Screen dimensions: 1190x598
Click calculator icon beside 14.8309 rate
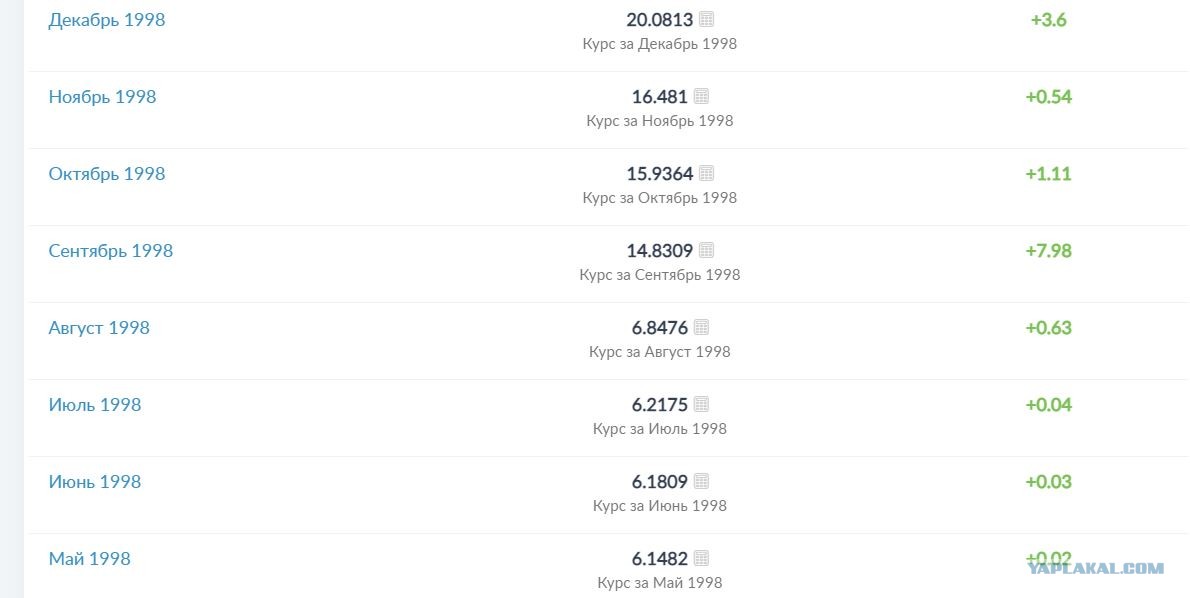tap(706, 250)
